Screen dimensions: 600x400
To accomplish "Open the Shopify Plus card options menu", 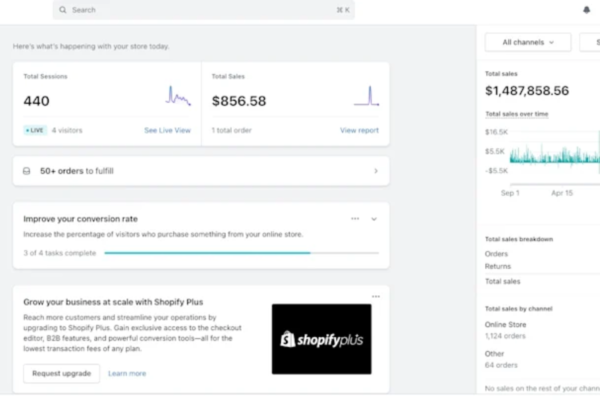I will pos(376,296).
